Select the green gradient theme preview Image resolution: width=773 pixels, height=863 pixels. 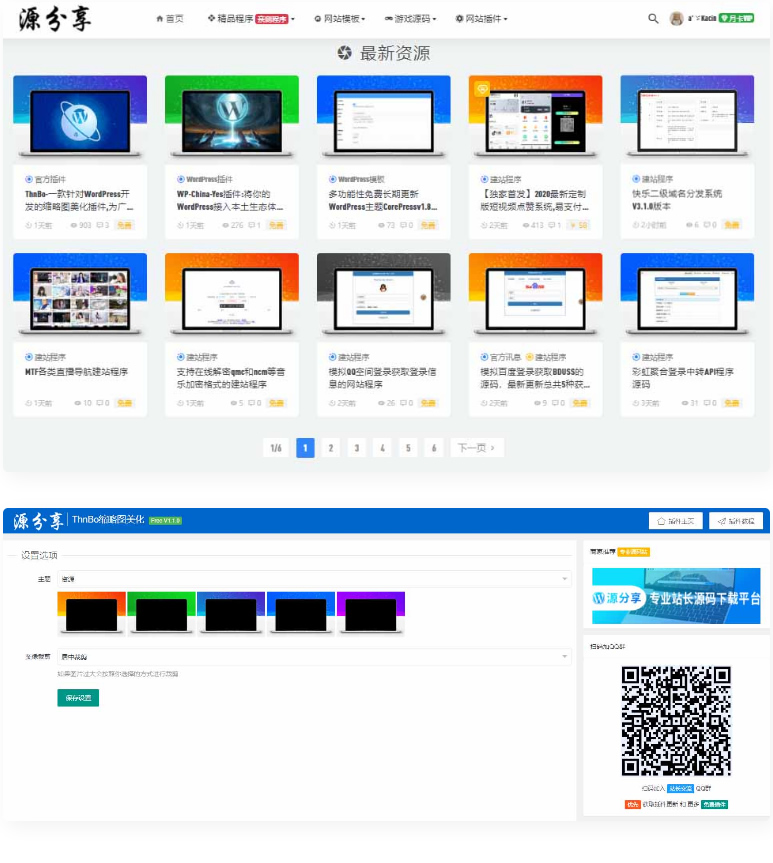click(x=161, y=612)
